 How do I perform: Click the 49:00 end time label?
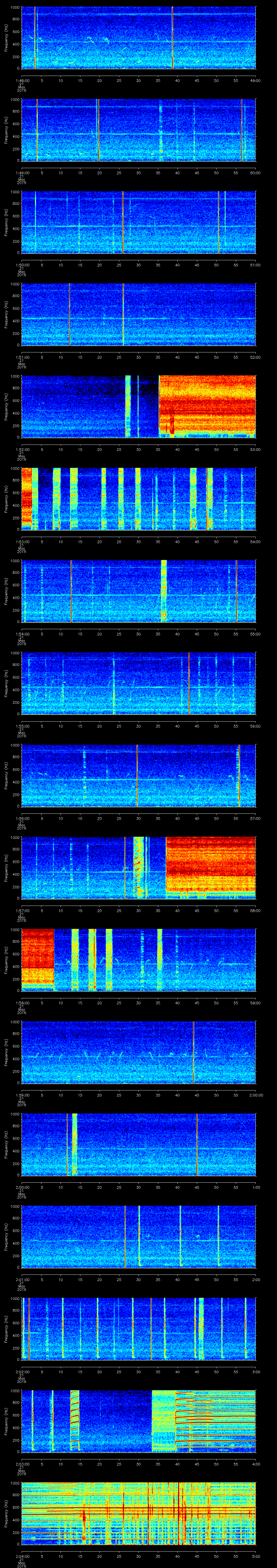click(256, 80)
